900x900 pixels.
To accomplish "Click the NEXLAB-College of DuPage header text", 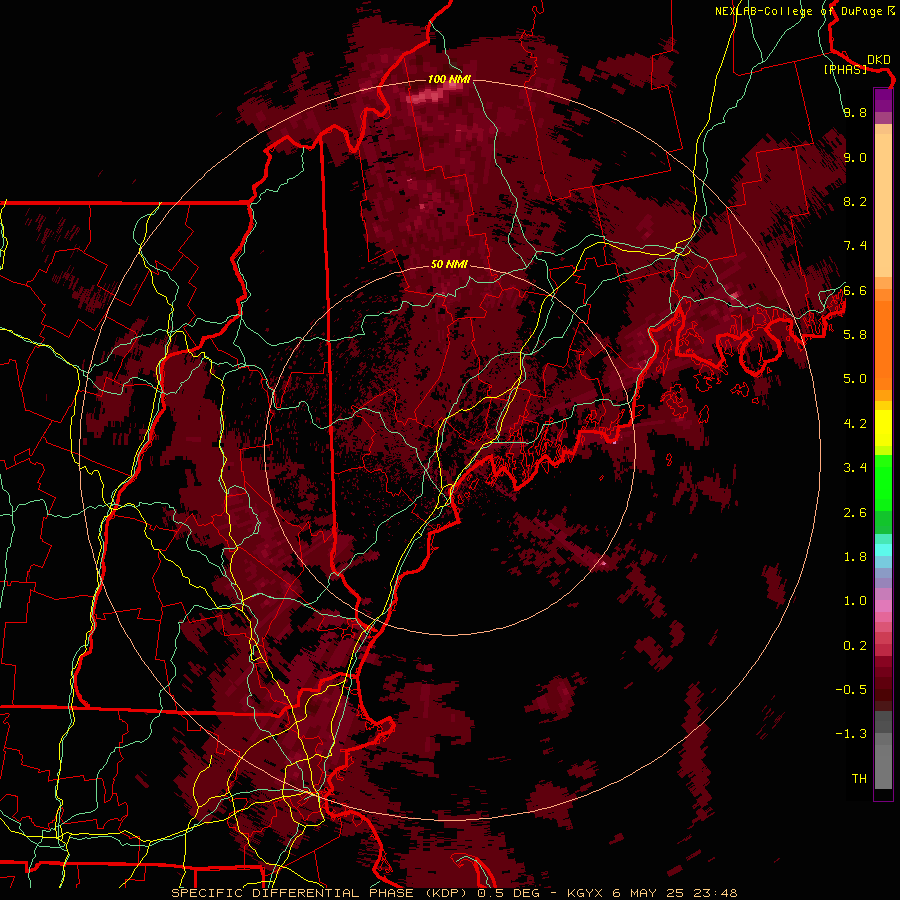I will point(798,11).
